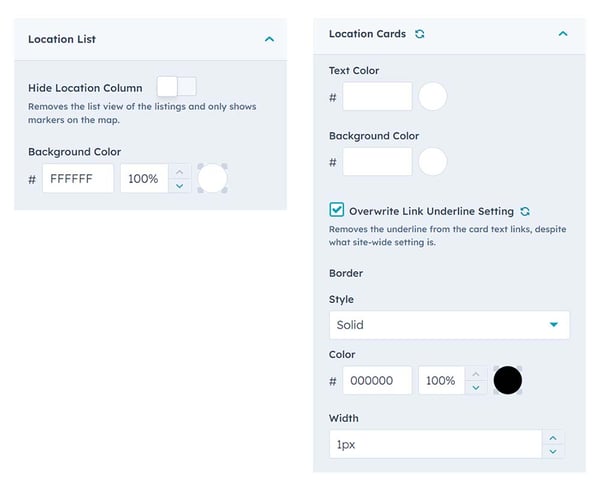
Task: Collapse the Location Cards section chevron
Action: [x=563, y=34]
